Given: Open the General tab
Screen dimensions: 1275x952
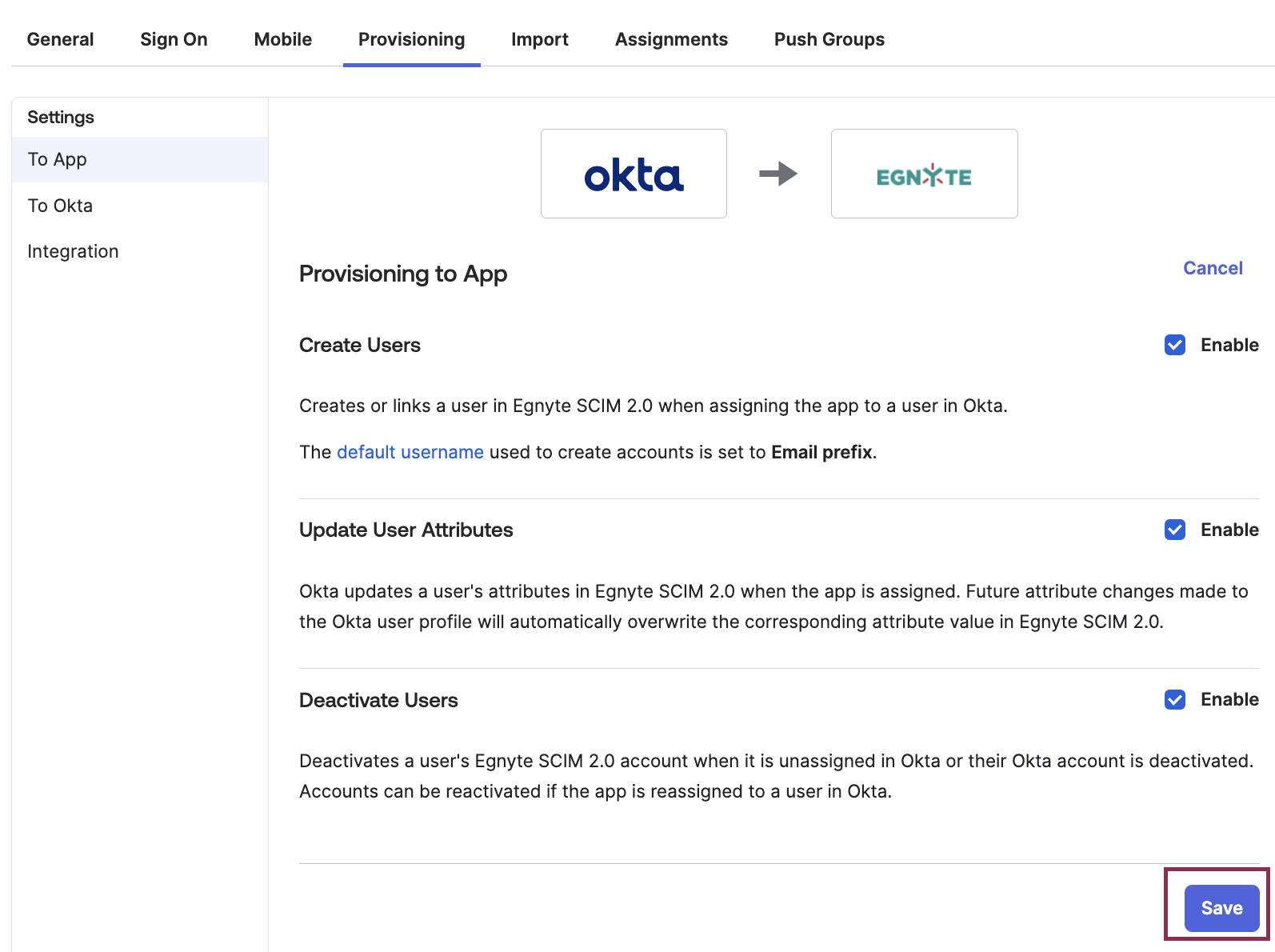Looking at the screenshot, I should coord(60,39).
